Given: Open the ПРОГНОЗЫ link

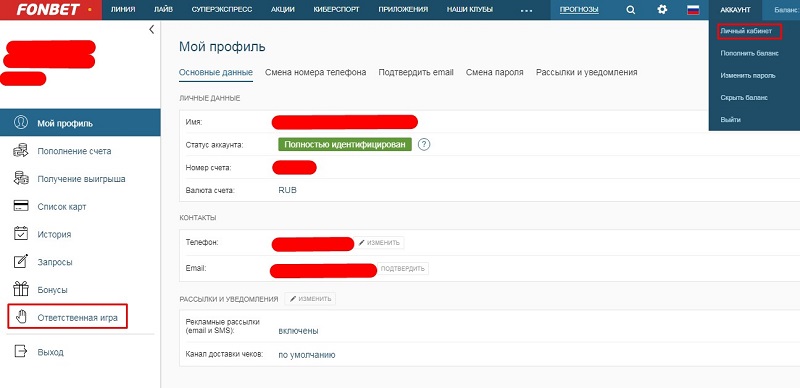Looking at the screenshot, I should [579, 9].
